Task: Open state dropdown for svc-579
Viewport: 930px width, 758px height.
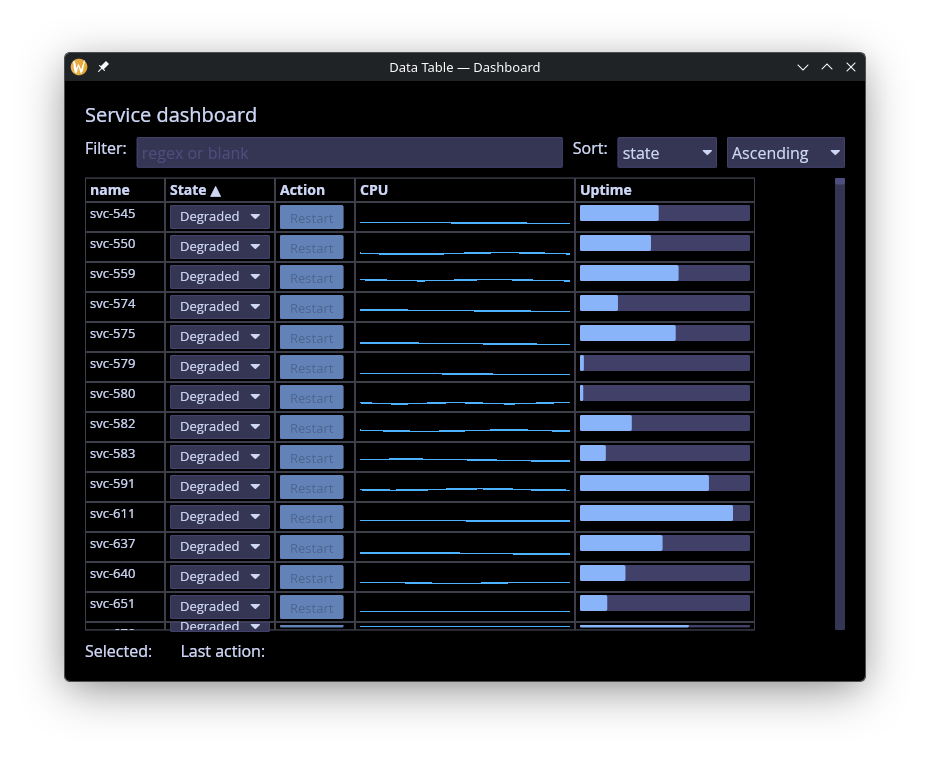Action: pos(219,367)
